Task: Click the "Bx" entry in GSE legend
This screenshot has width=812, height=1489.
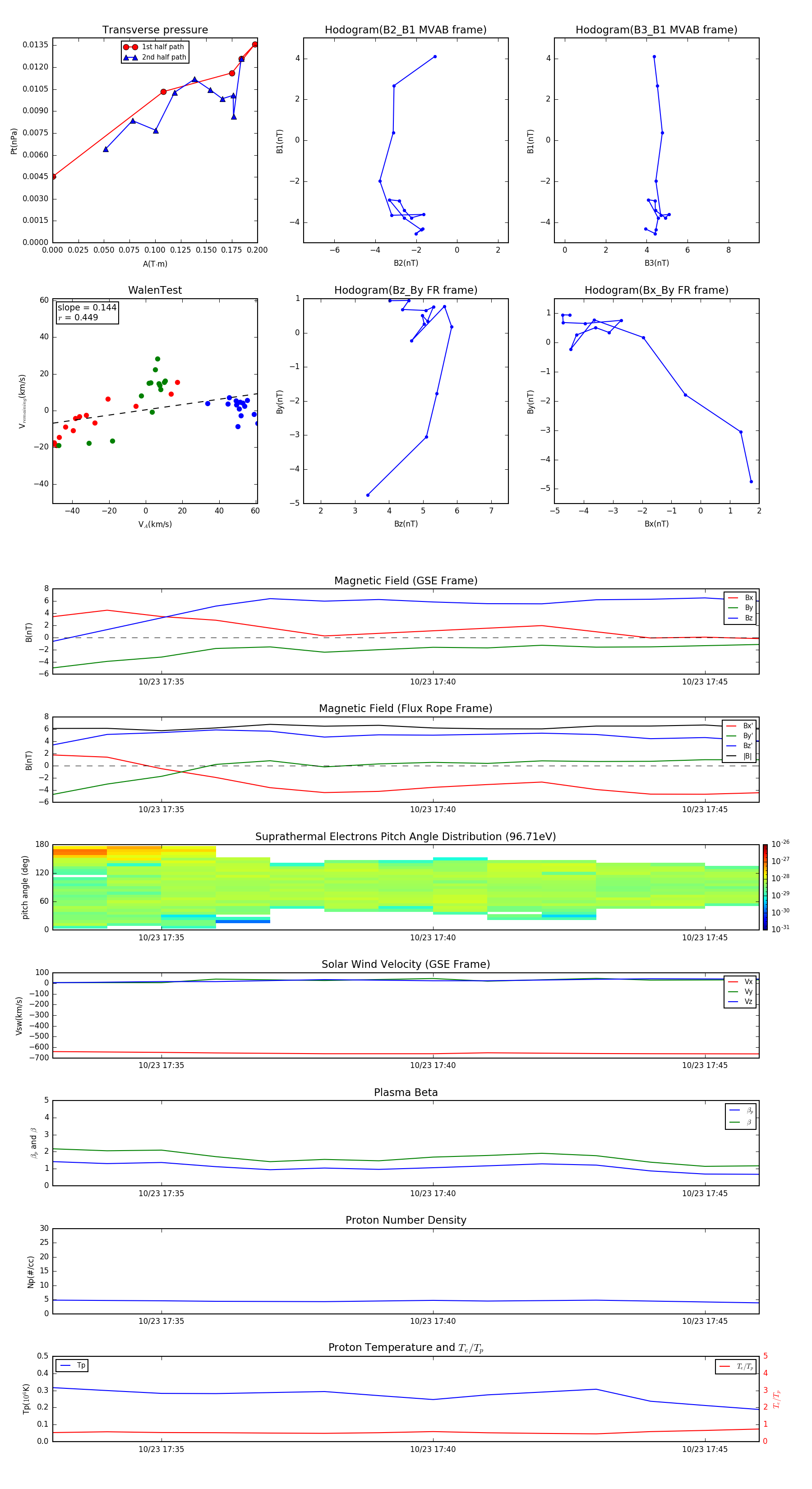Action: [x=740, y=598]
